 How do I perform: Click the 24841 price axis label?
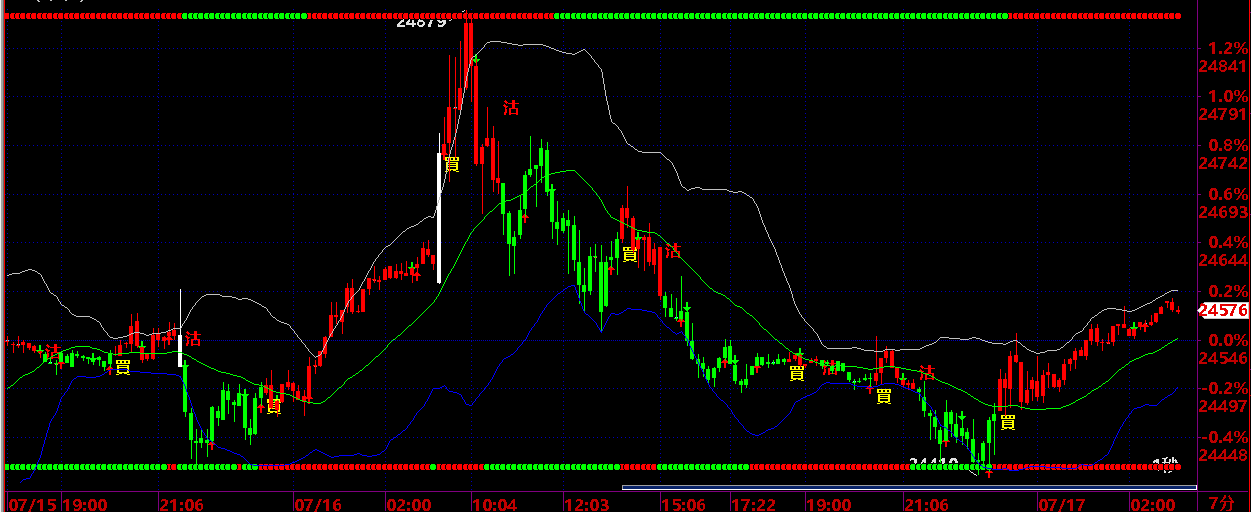tap(1225, 66)
